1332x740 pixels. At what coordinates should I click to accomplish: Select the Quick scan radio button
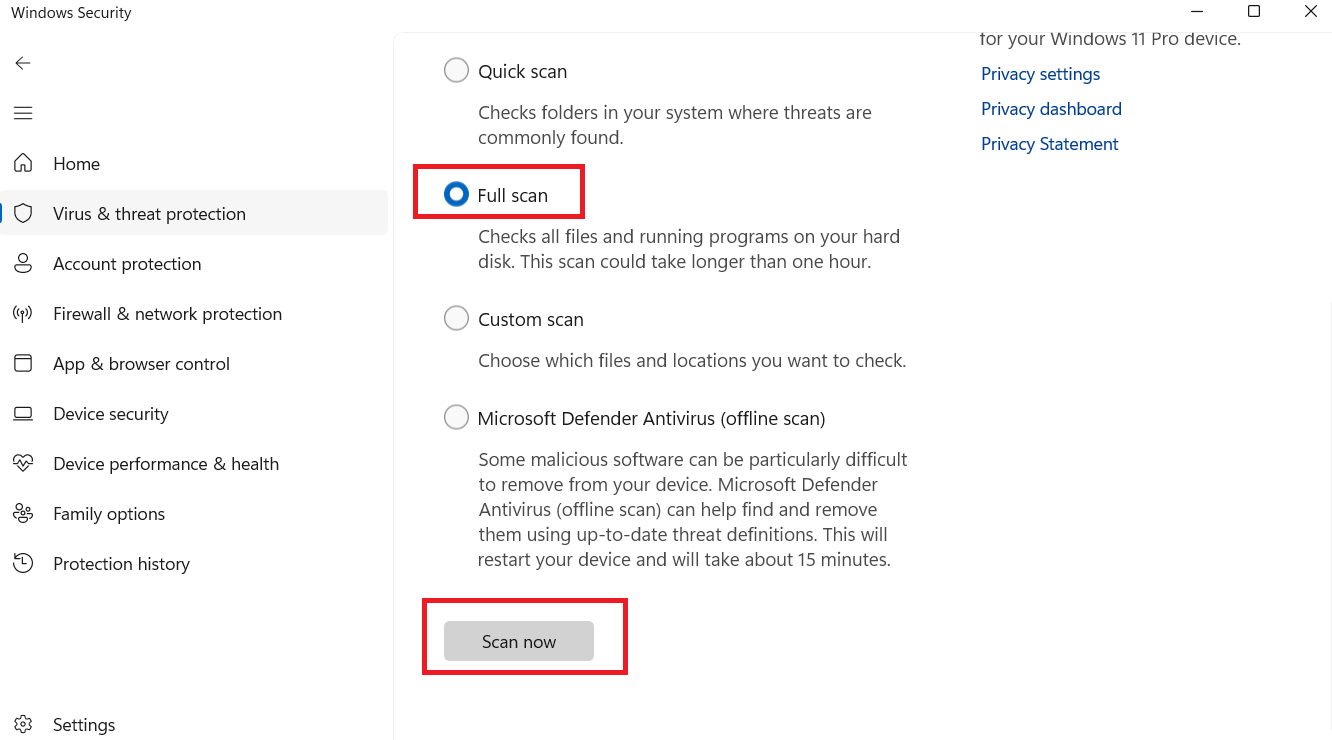456,71
